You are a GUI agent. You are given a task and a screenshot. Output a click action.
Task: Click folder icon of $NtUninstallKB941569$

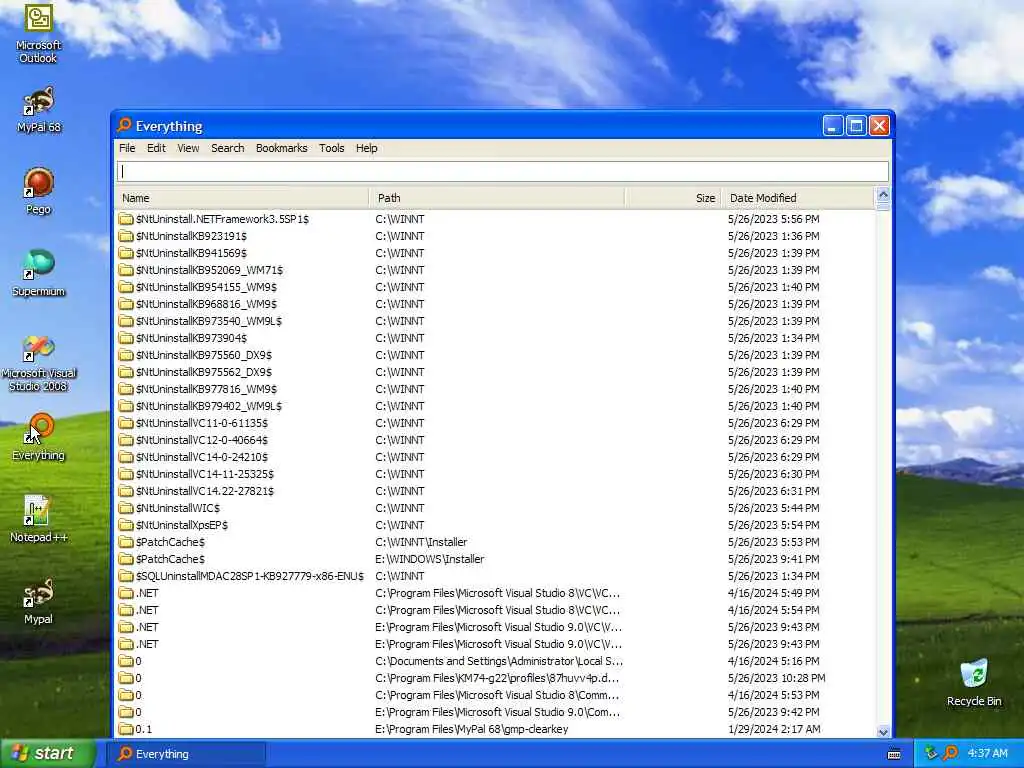(x=126, y=253)
